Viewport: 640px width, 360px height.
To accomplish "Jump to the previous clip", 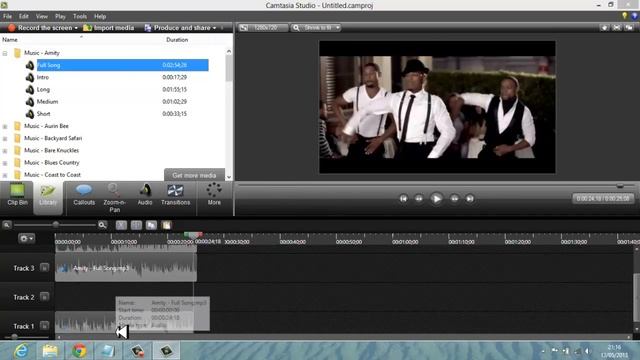I will [403, 199].
